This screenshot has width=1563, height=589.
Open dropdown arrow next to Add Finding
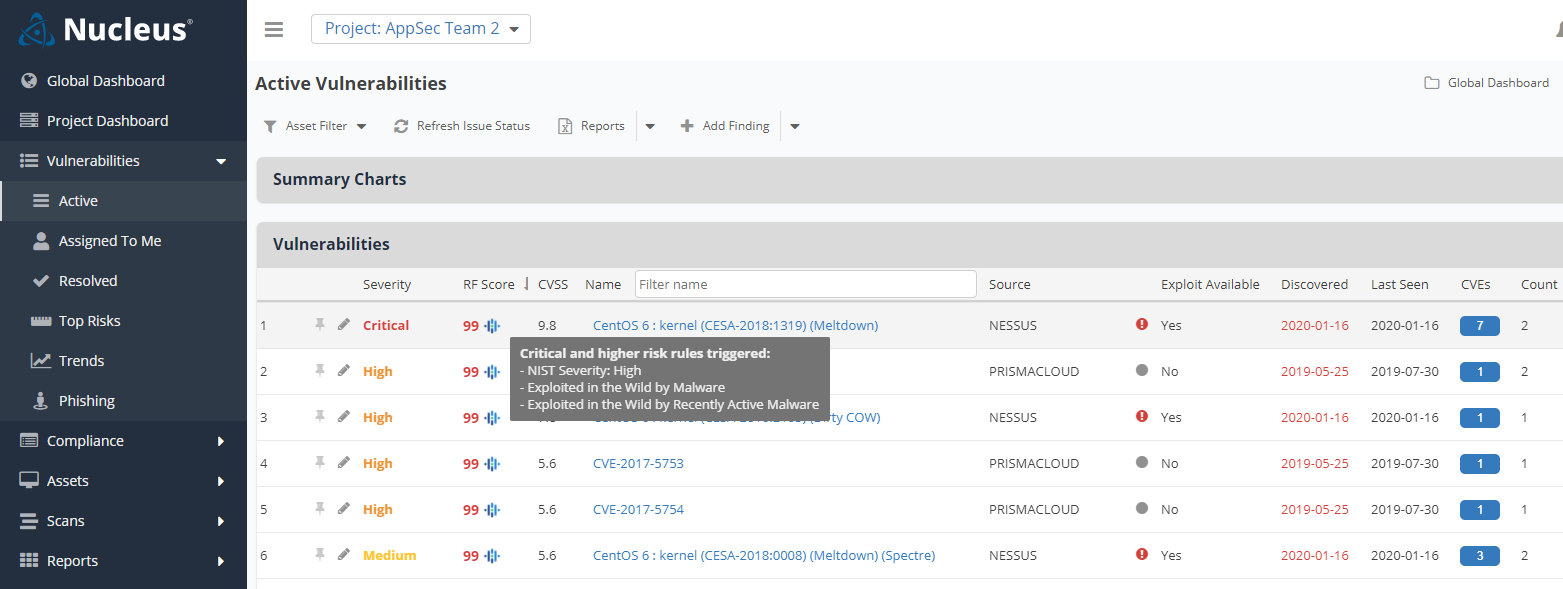tap(795, 126)
